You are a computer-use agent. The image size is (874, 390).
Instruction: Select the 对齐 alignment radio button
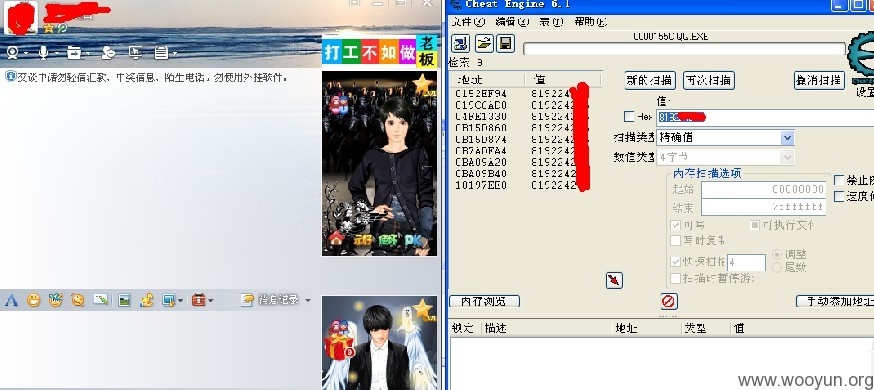point(777,254)
